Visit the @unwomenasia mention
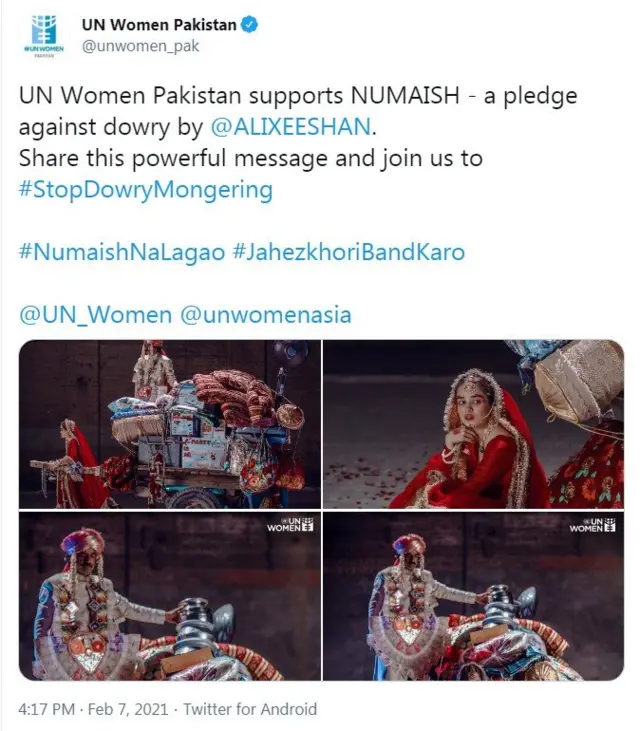Viewport: 640px width, 731px height. 265,315
